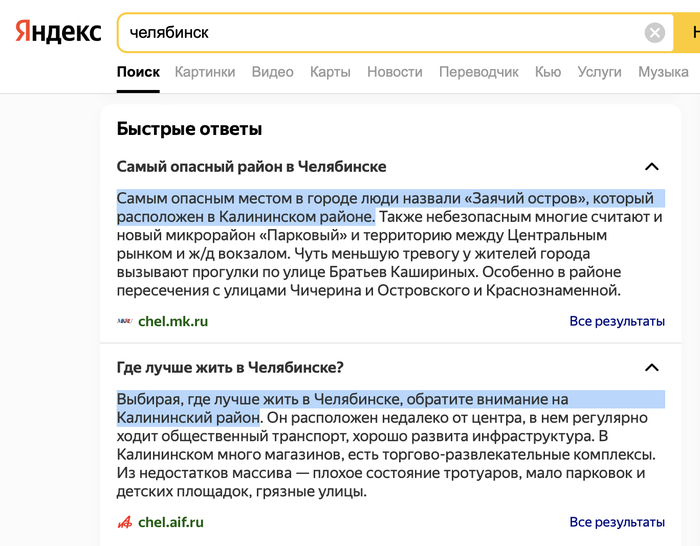Click the search input with "челябинск"
Screen dimensions: 700x546
(x=380, y=33)
